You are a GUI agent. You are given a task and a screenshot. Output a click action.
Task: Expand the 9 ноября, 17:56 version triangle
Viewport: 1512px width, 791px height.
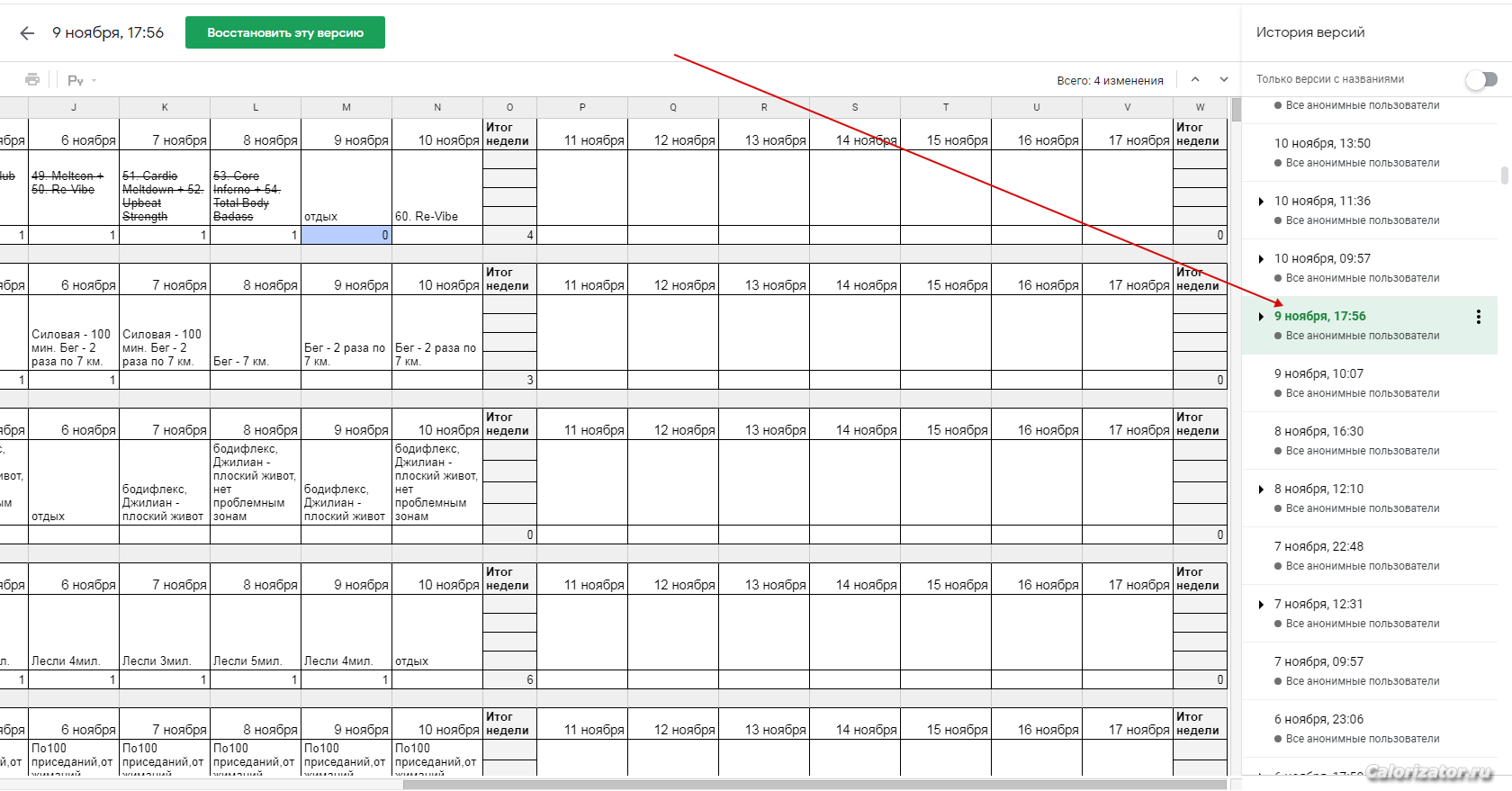[1261, 317]
